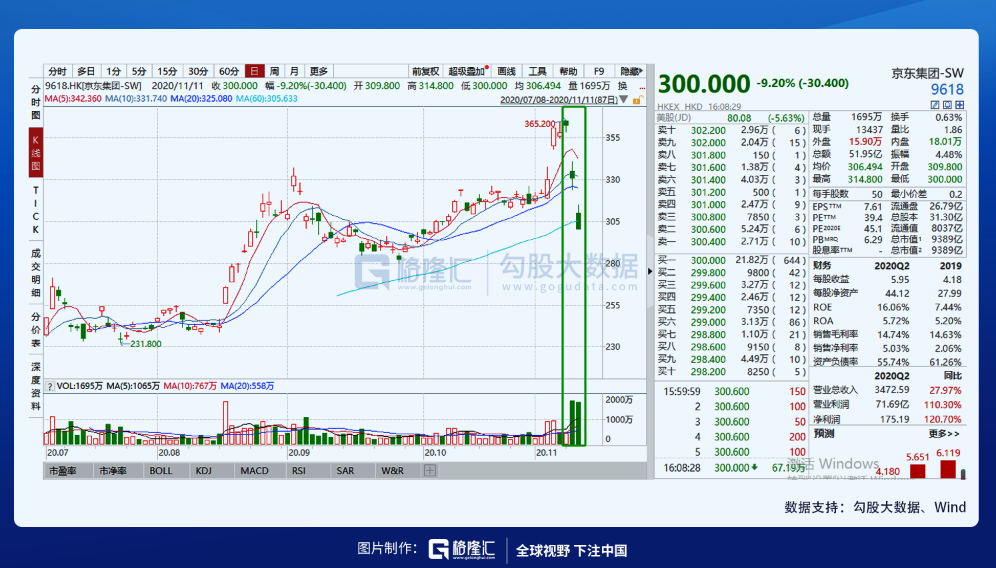Image resolution: width=996 pixels, height=568 pixels.
Task: Open the 帮助 help menu
Action: click(569, 71)
